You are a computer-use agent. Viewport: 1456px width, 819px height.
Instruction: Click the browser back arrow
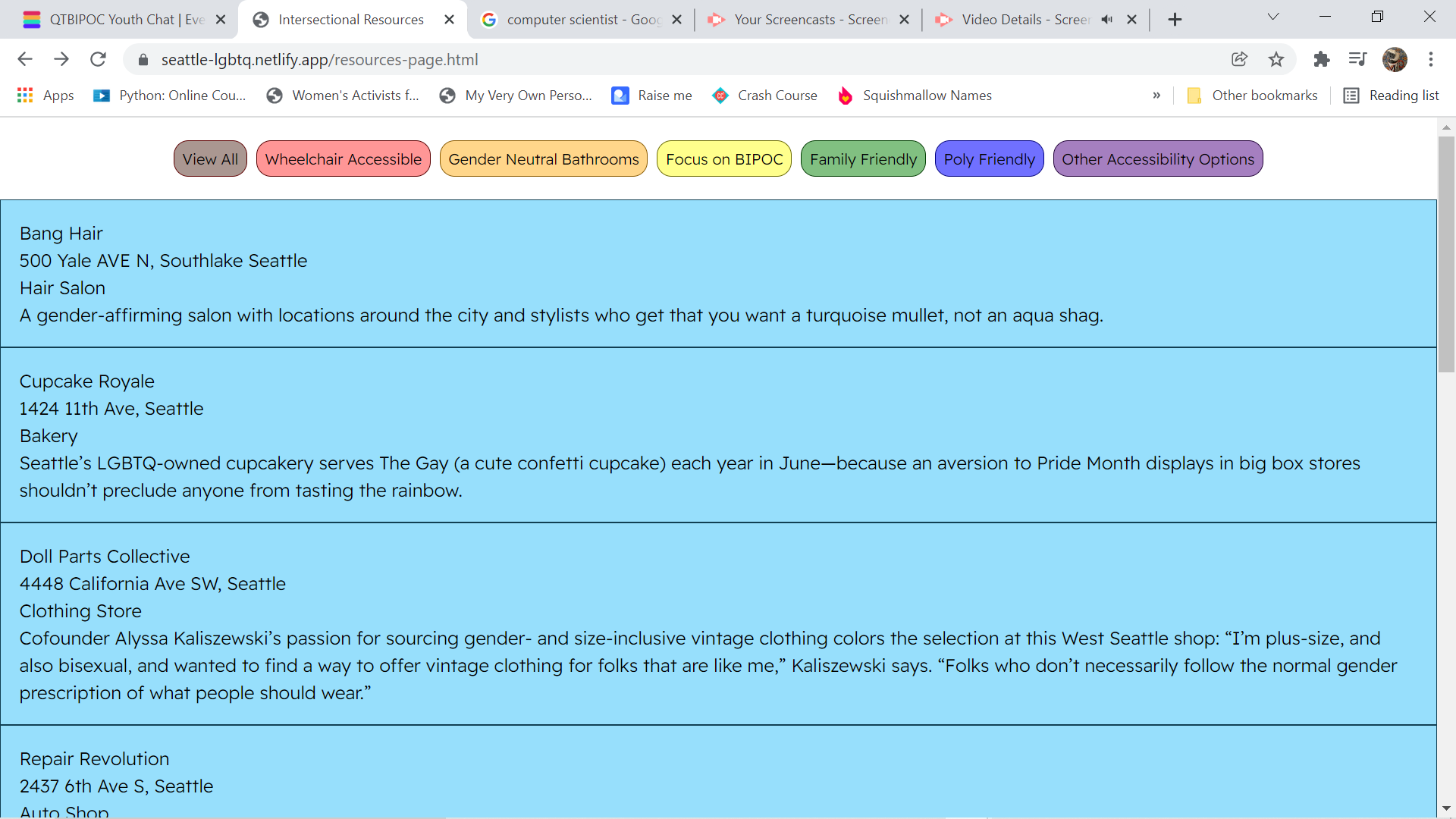[25, 59]
